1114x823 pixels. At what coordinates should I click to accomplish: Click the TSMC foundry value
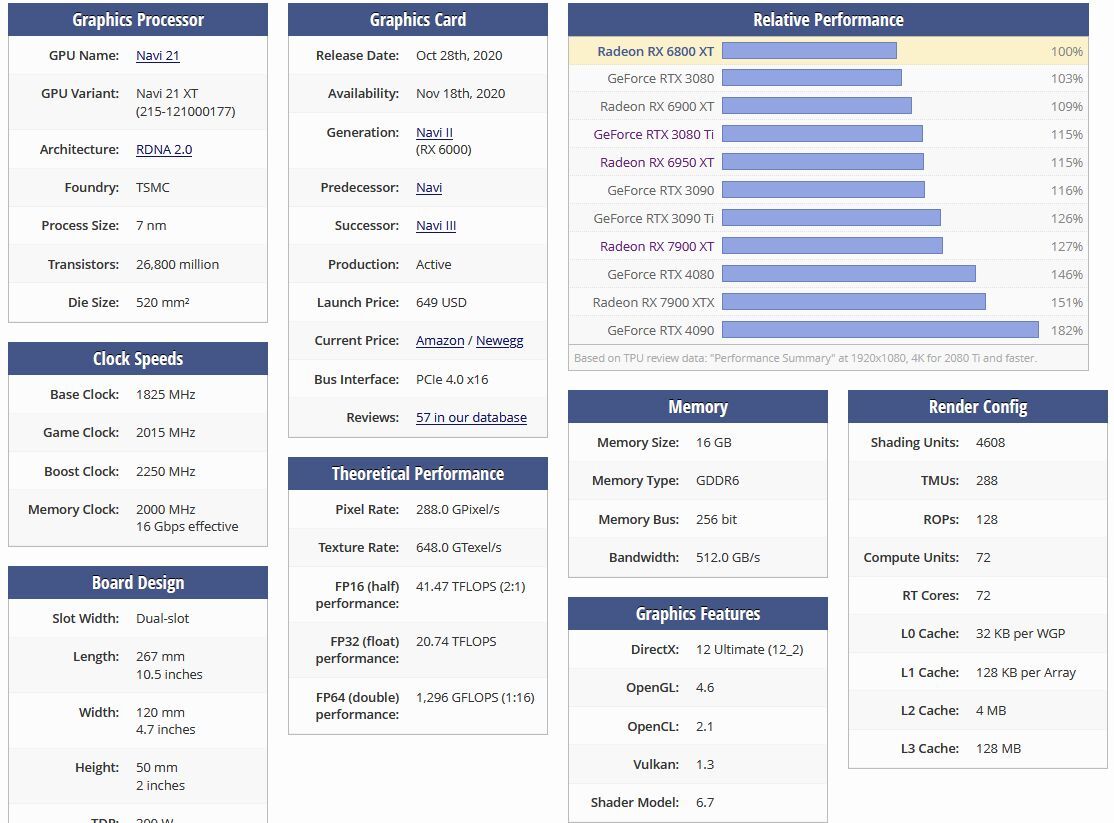[153, 188]
